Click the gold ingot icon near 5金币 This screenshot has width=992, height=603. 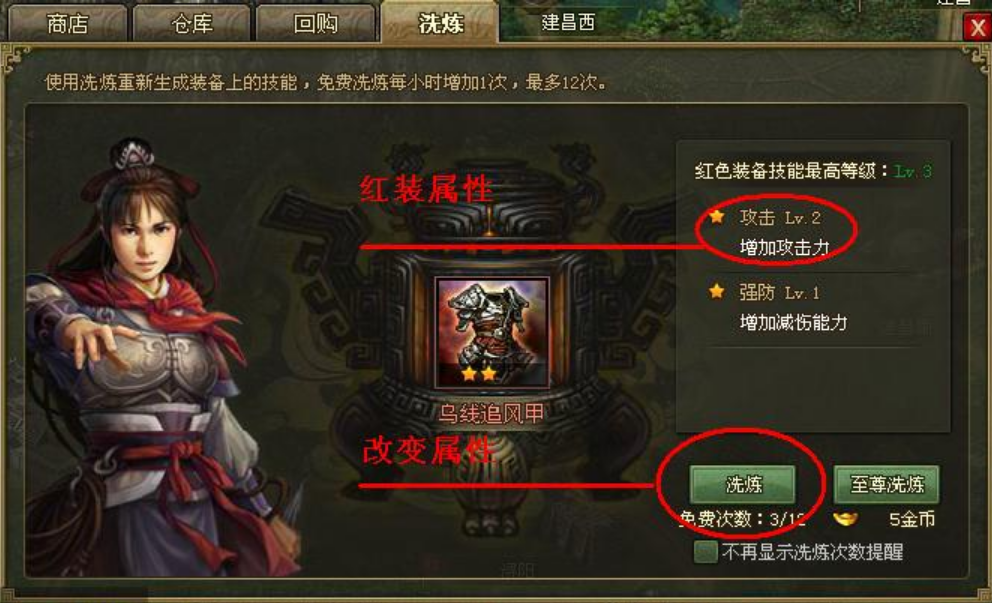pos(846,519)
